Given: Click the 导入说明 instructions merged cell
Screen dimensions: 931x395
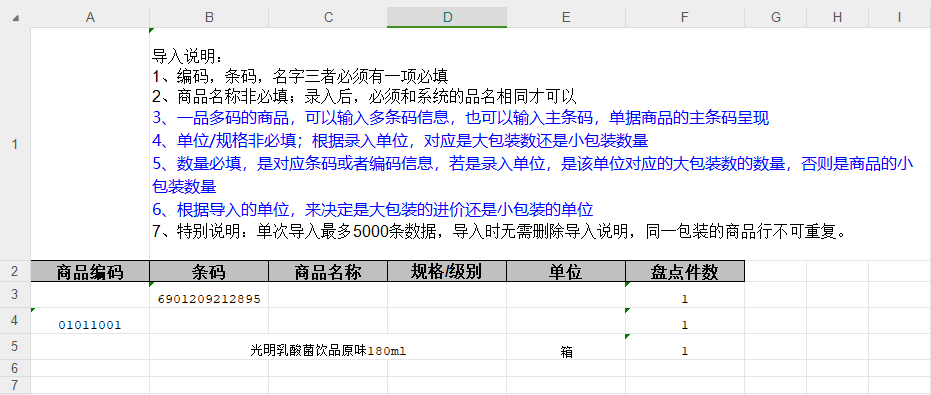Looking at the screenshot, I should (x=540, y=144).
